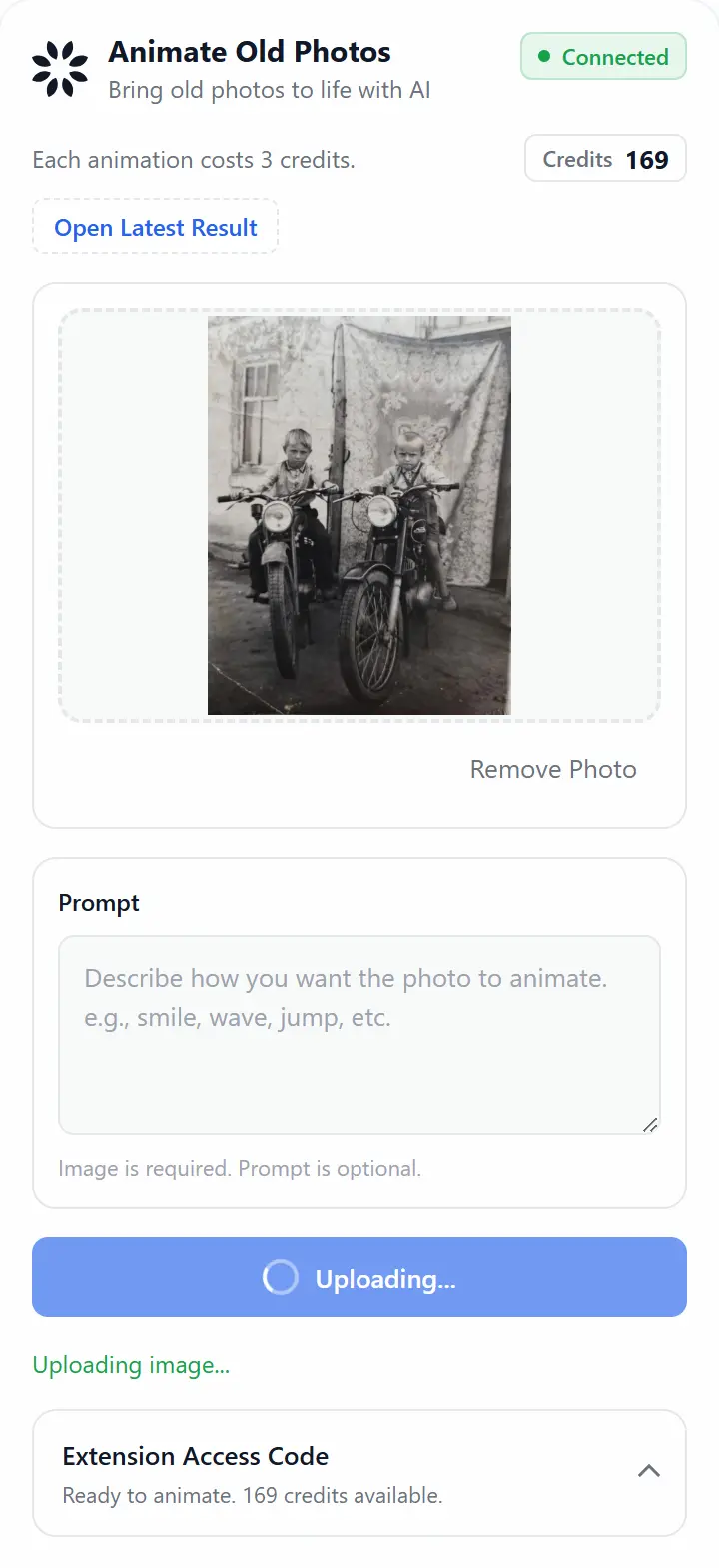Open Latest Result
The height and width of the screenshot is (1568, 719).
[156, 228]
